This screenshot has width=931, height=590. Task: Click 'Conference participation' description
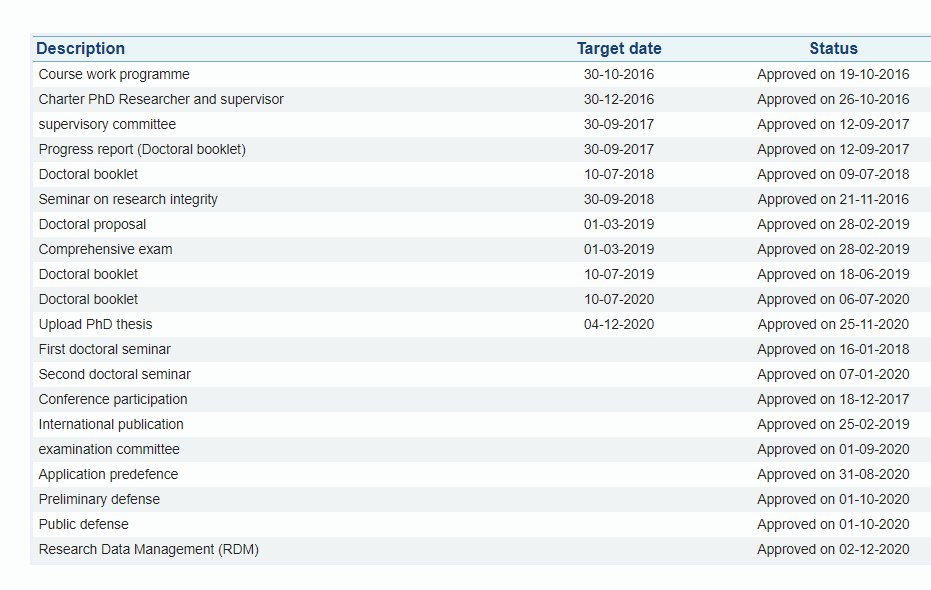pos(113,399)
